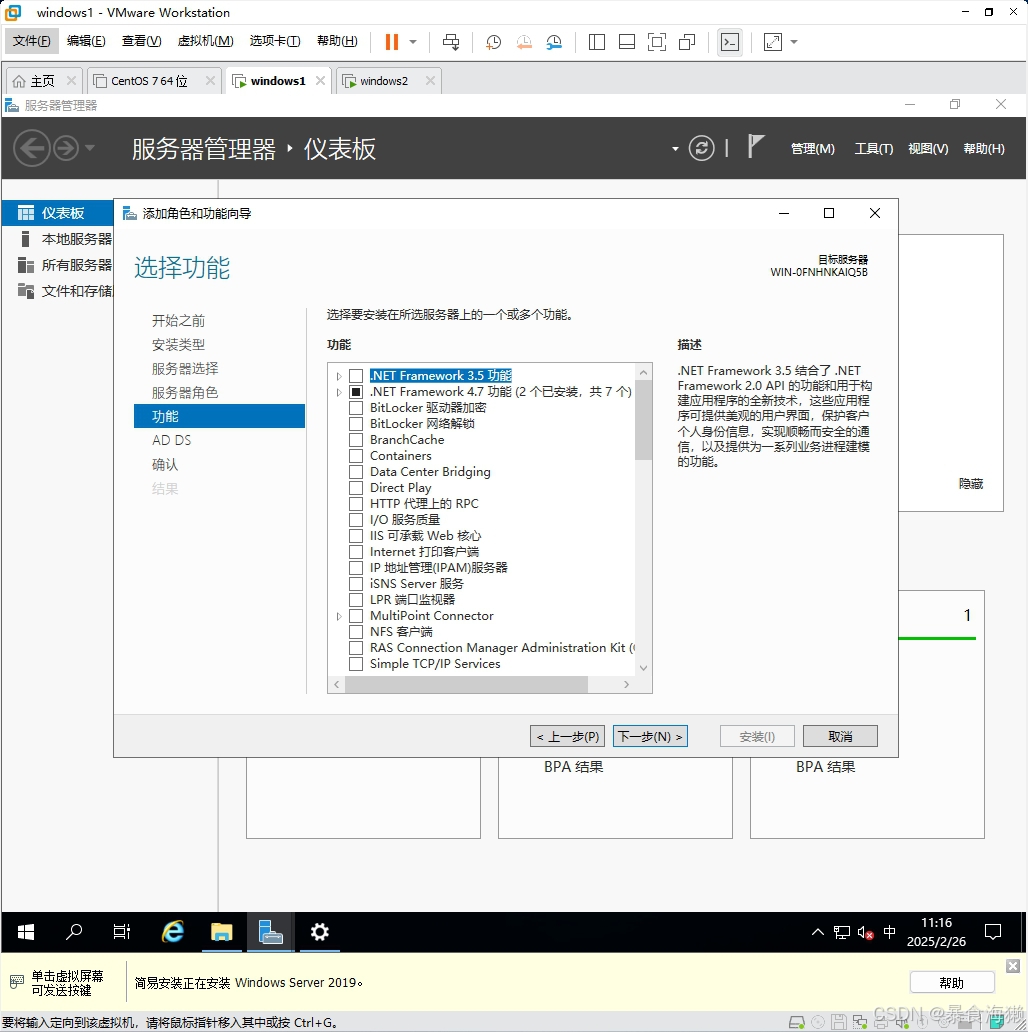Launch Internet Explorer from taskbar
The image size is (1028, 1032).
pyautogui.click(x=172, y=932)
